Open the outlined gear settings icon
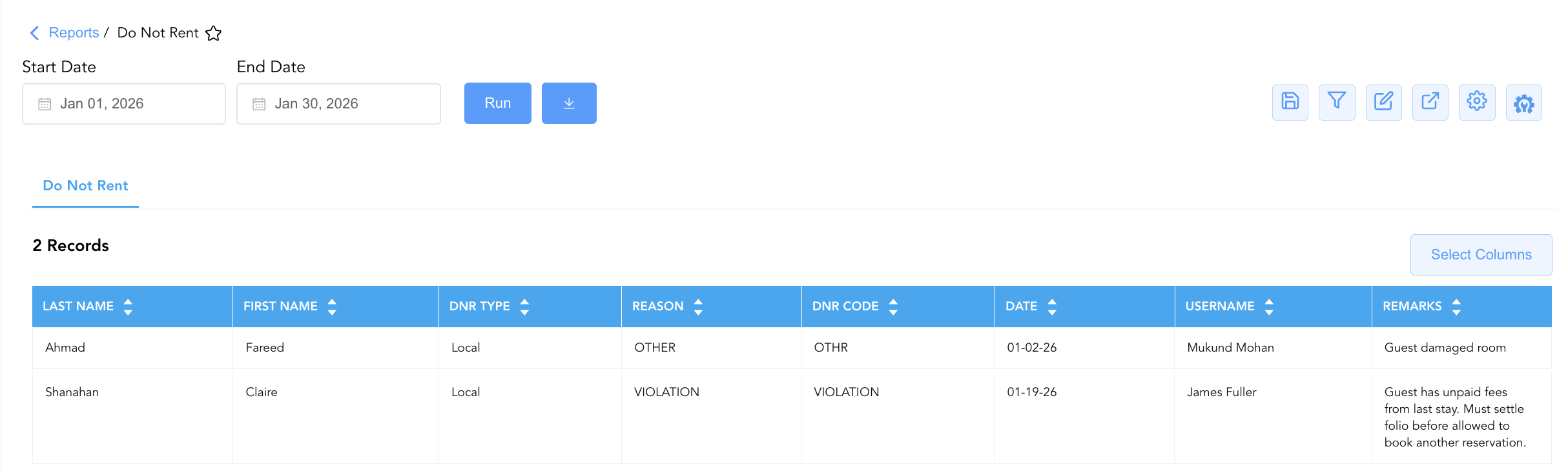Screen dimensions: 1568x471 [1477, 102]
